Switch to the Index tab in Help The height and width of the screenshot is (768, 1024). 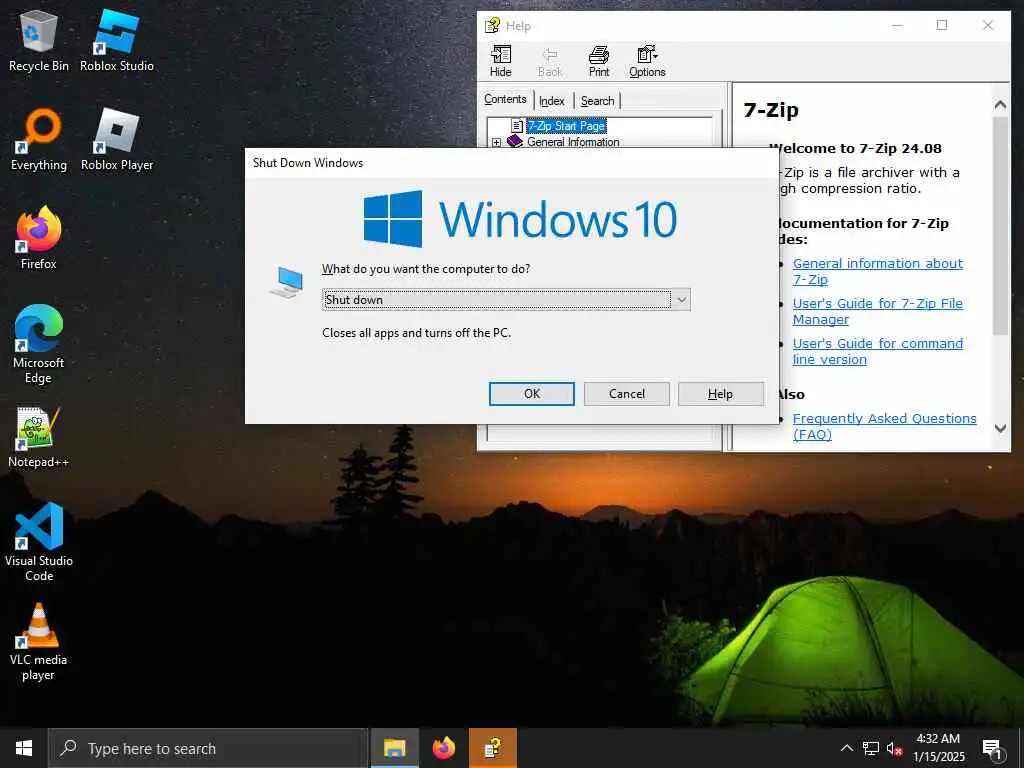pos(552,101)
